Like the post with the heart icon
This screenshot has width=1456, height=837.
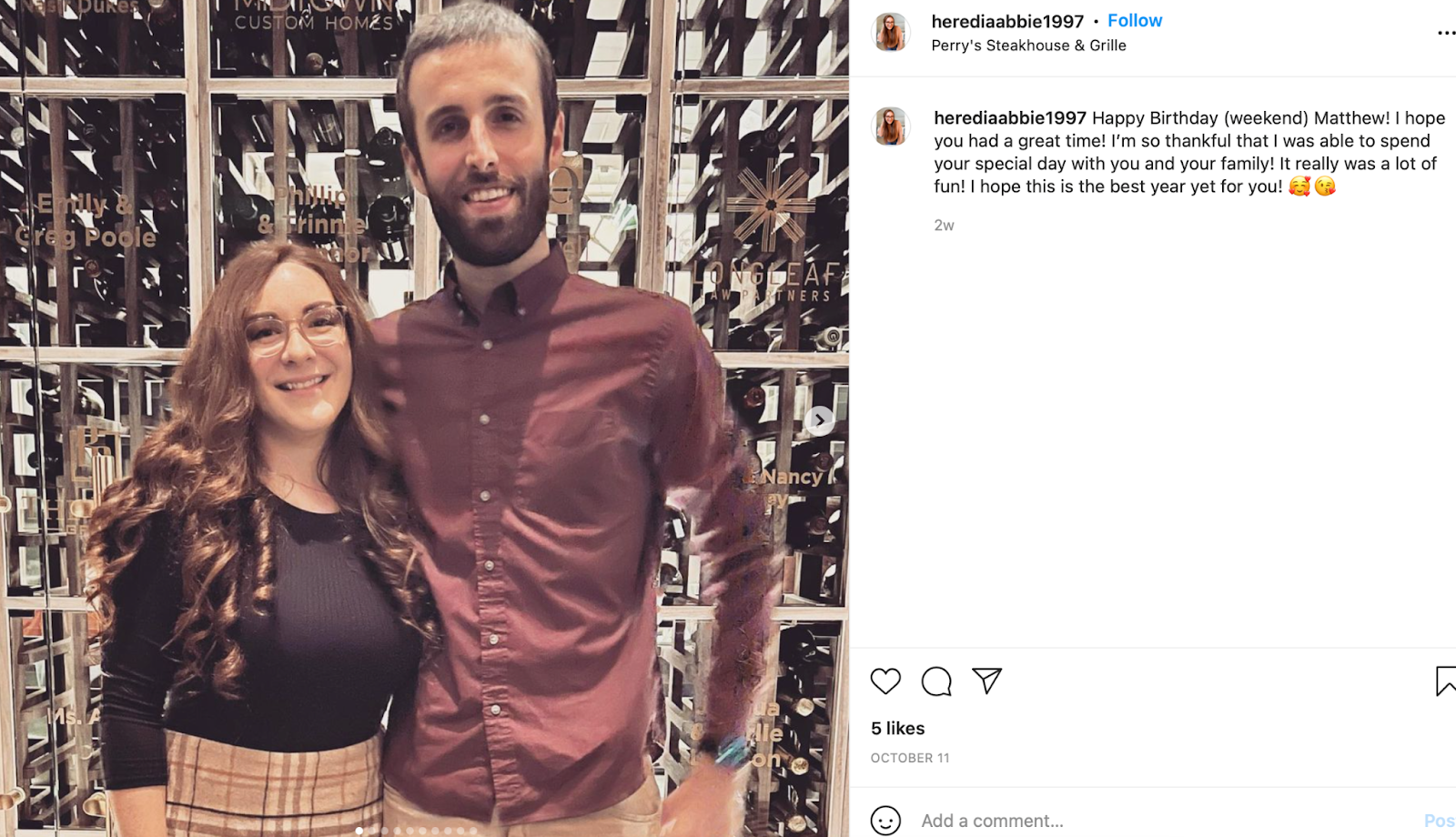coord(885,681)
